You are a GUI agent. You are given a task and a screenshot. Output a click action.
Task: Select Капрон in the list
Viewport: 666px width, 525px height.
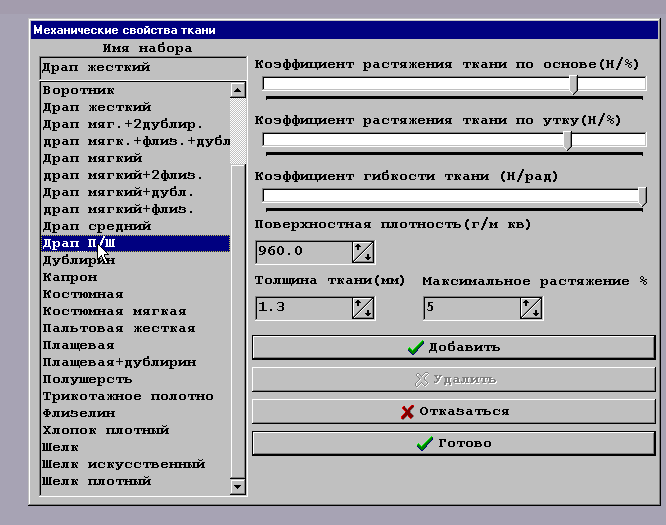click(x=135, y=277)
